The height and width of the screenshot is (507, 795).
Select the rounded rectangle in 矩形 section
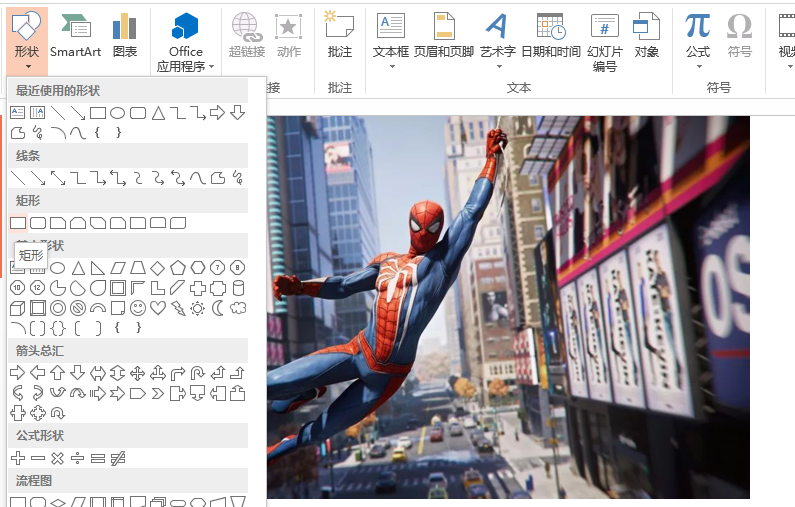click(x=38, y=223)
